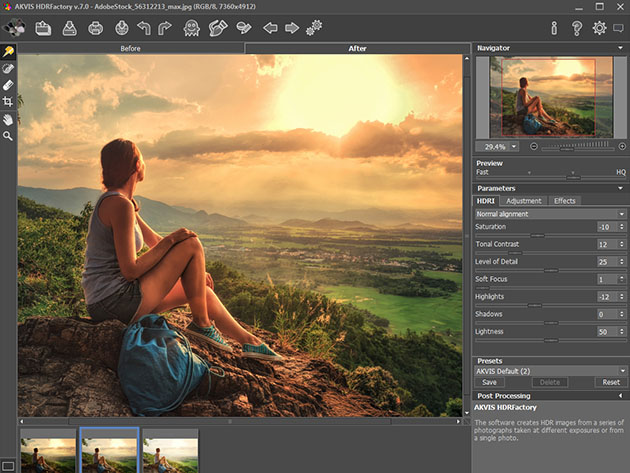Click the Save button under Presets

pos(489,382)
